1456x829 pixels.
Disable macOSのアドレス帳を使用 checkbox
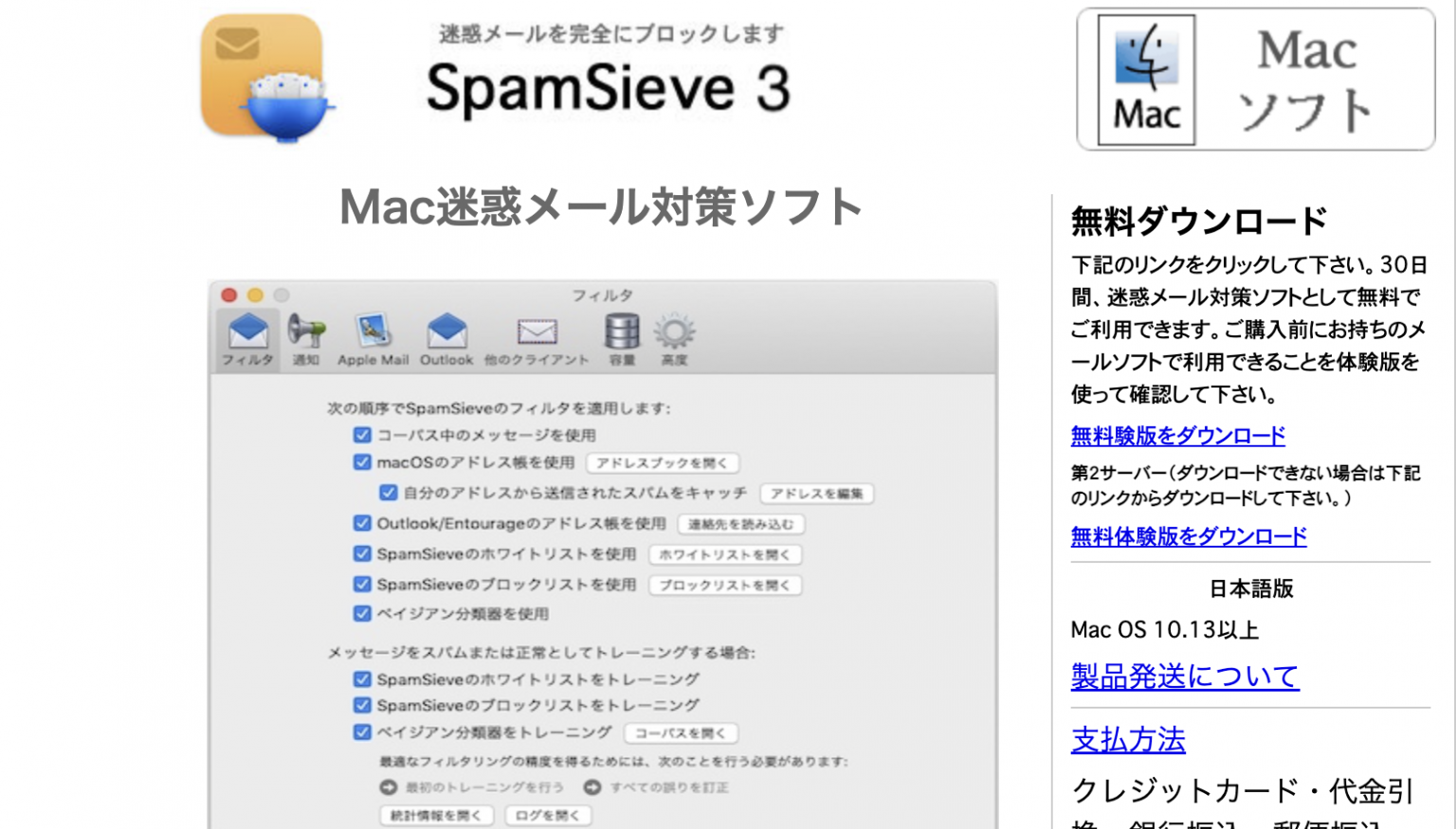pos(362,462)
